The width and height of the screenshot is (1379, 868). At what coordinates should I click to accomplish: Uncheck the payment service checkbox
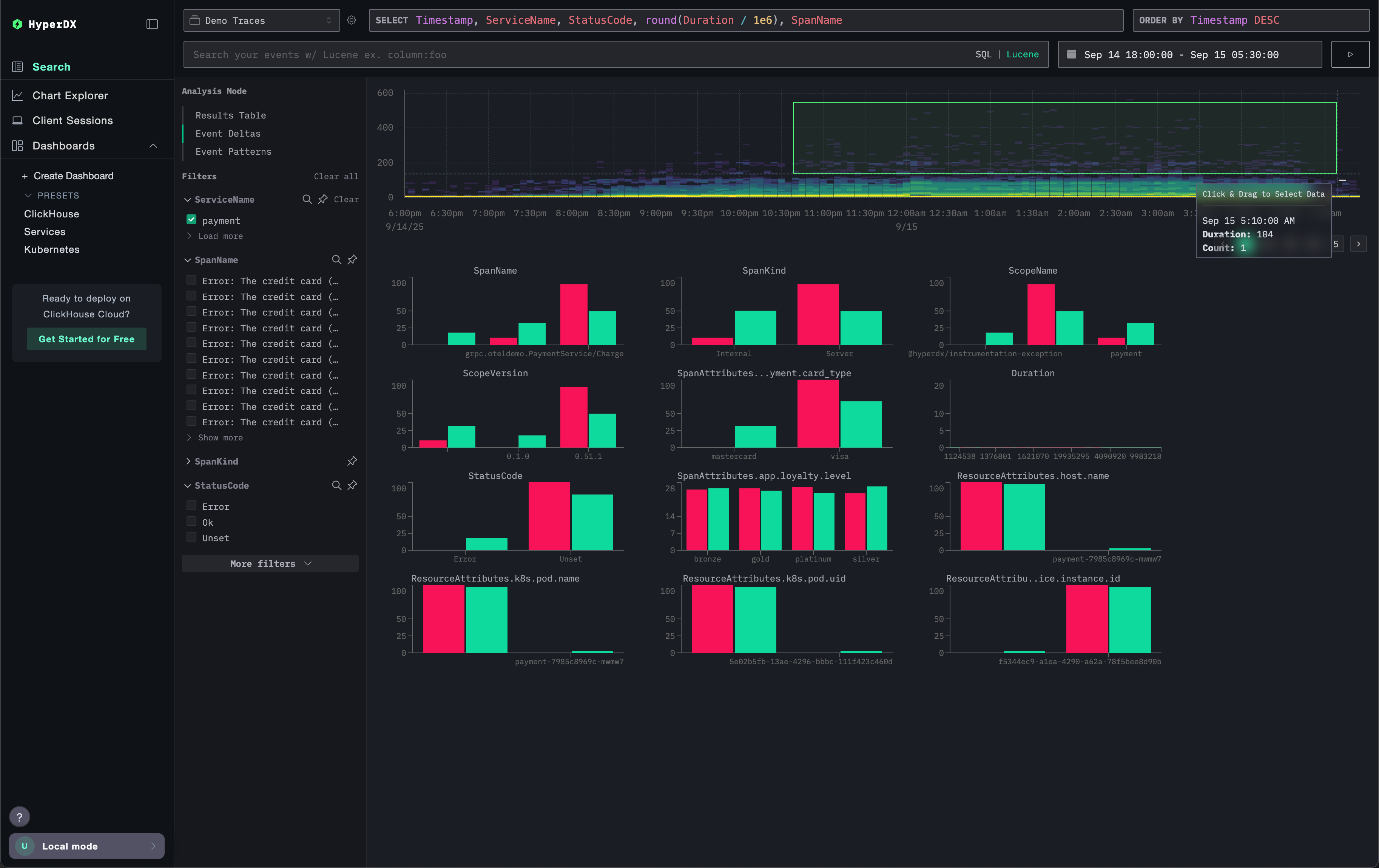coord(191,220)
